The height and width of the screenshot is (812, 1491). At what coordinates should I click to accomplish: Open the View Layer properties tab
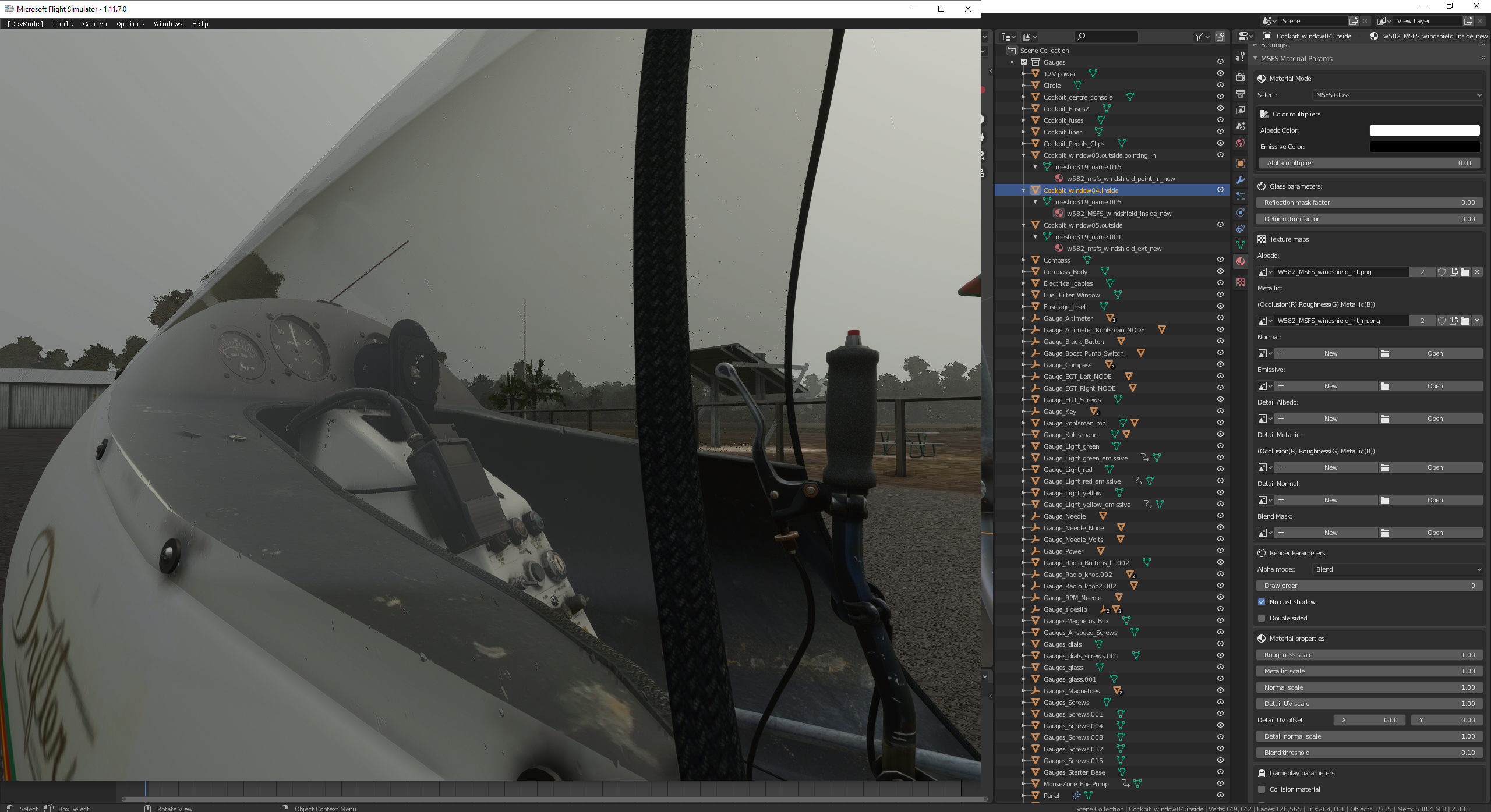[1241, 110]
